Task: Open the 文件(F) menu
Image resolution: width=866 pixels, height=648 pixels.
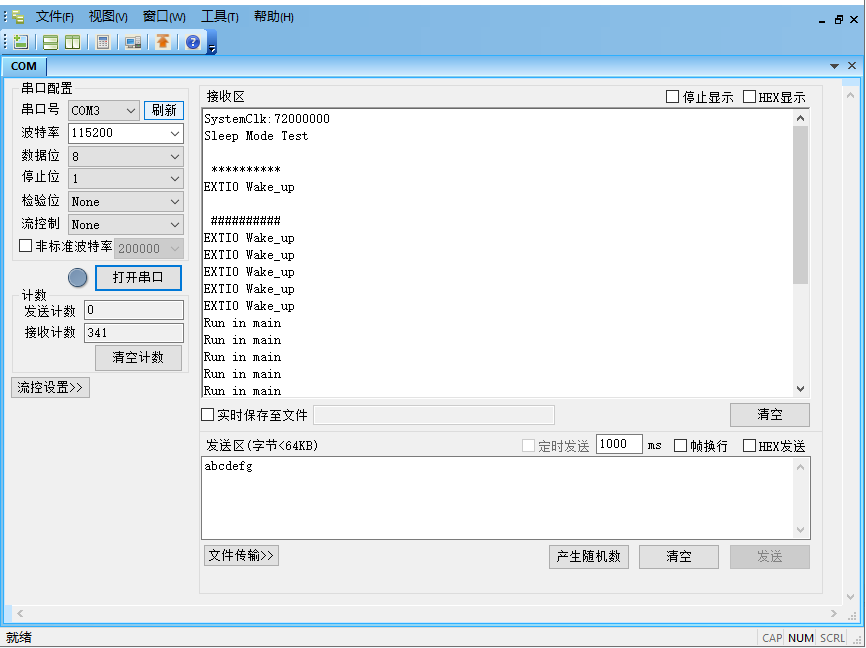Action: coord(55,17)
